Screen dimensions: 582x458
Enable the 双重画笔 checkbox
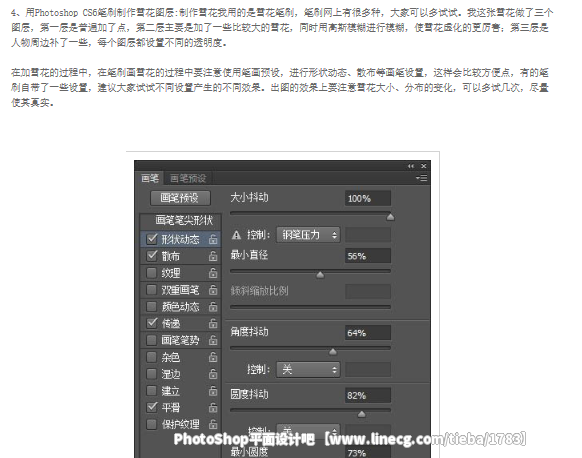[151, 289]
